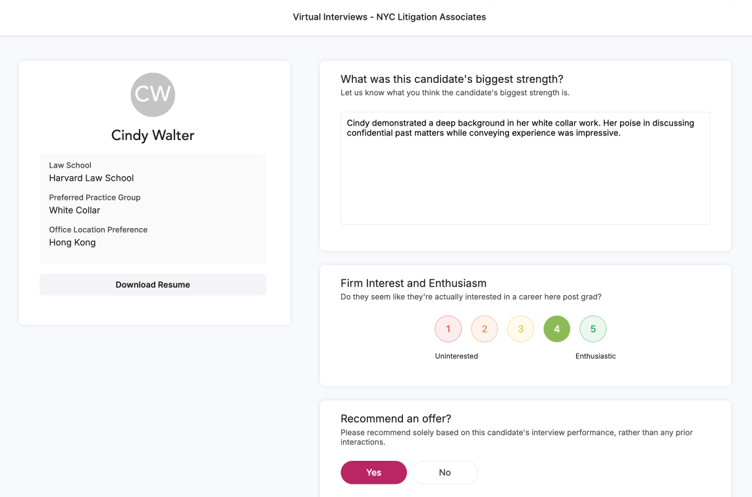Click the Office Location Preference label

tap(98, 230)
